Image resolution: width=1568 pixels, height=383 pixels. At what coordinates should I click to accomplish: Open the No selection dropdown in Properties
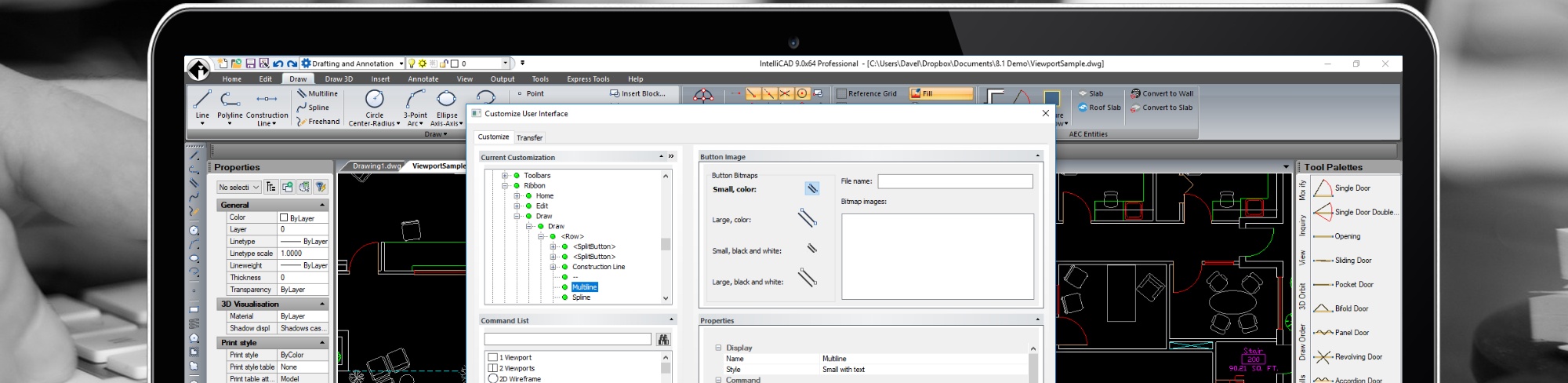(239, 187)
